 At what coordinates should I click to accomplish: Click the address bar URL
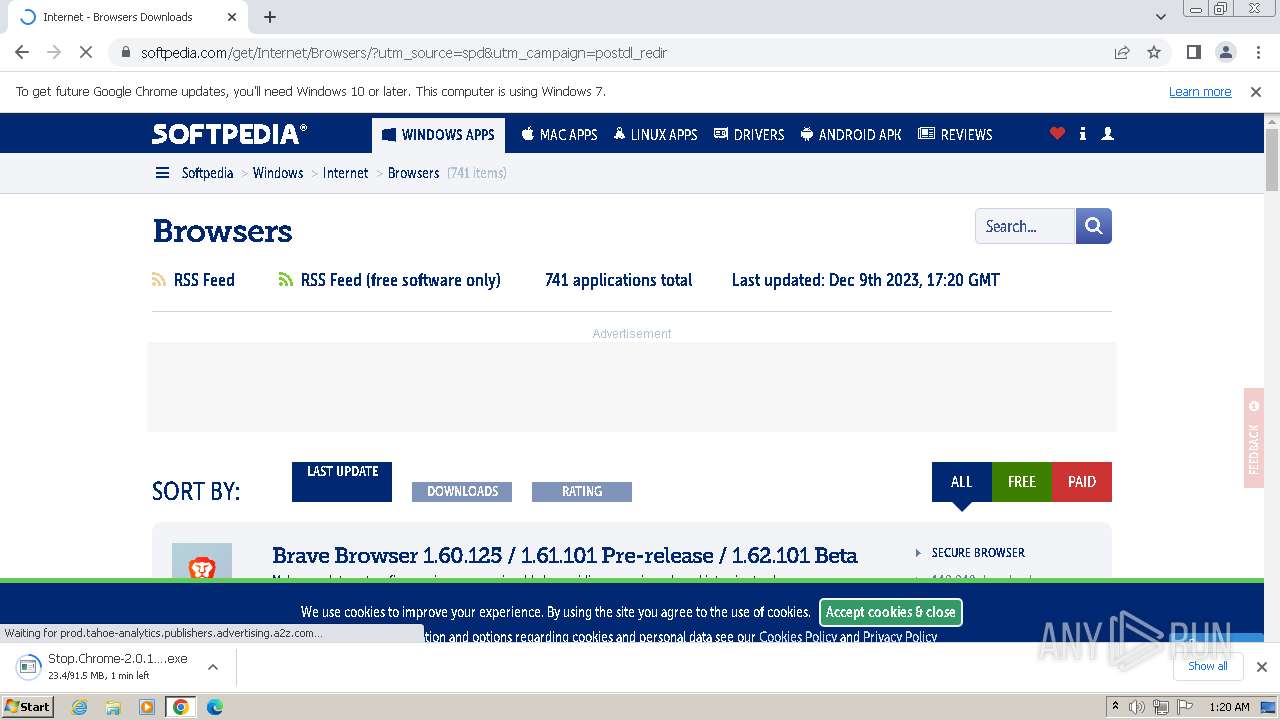coord(403,52)
